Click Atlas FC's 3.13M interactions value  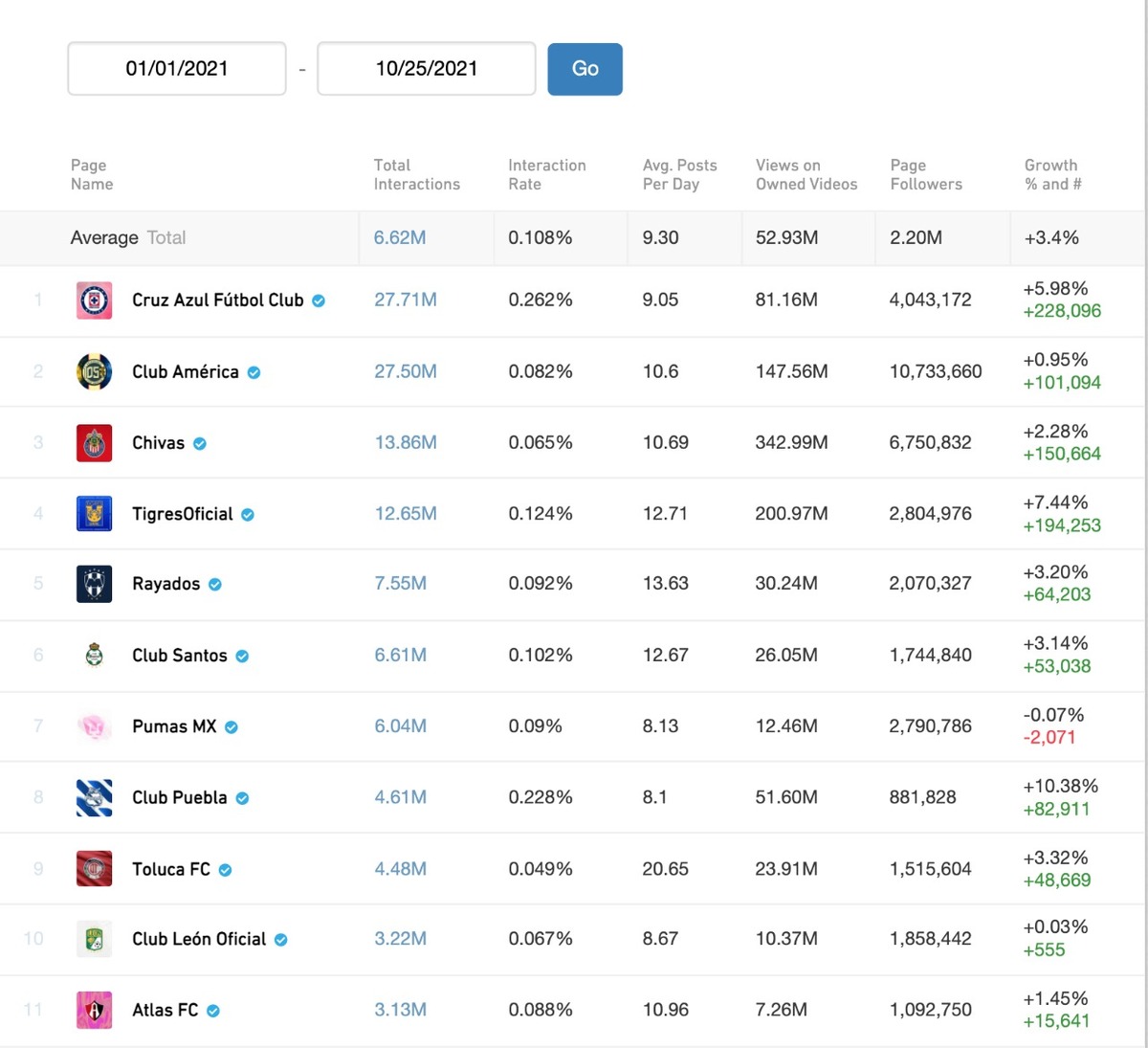click(x=401, y=1009)
